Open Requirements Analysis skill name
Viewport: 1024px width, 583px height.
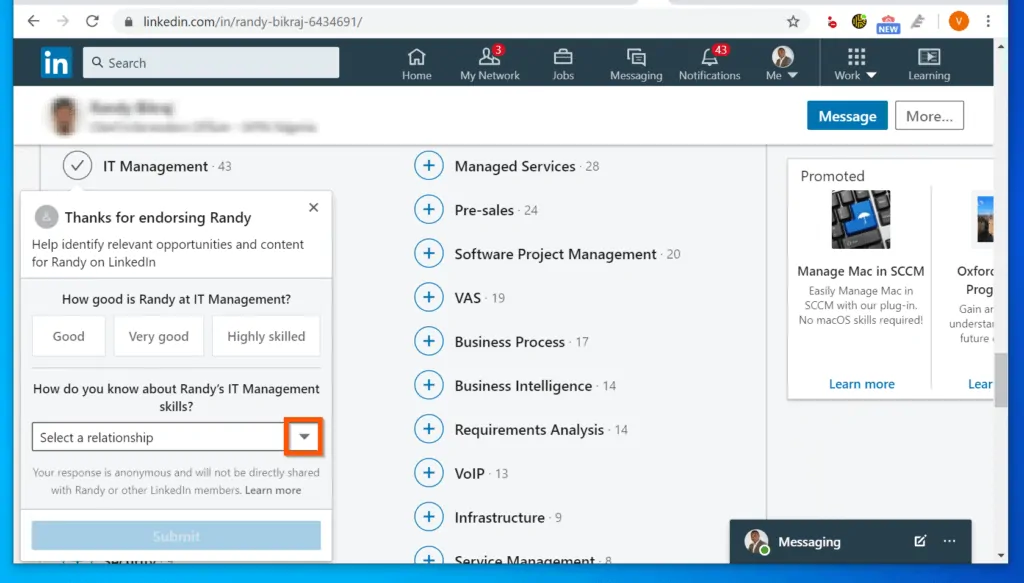click(x=529, y=430)
